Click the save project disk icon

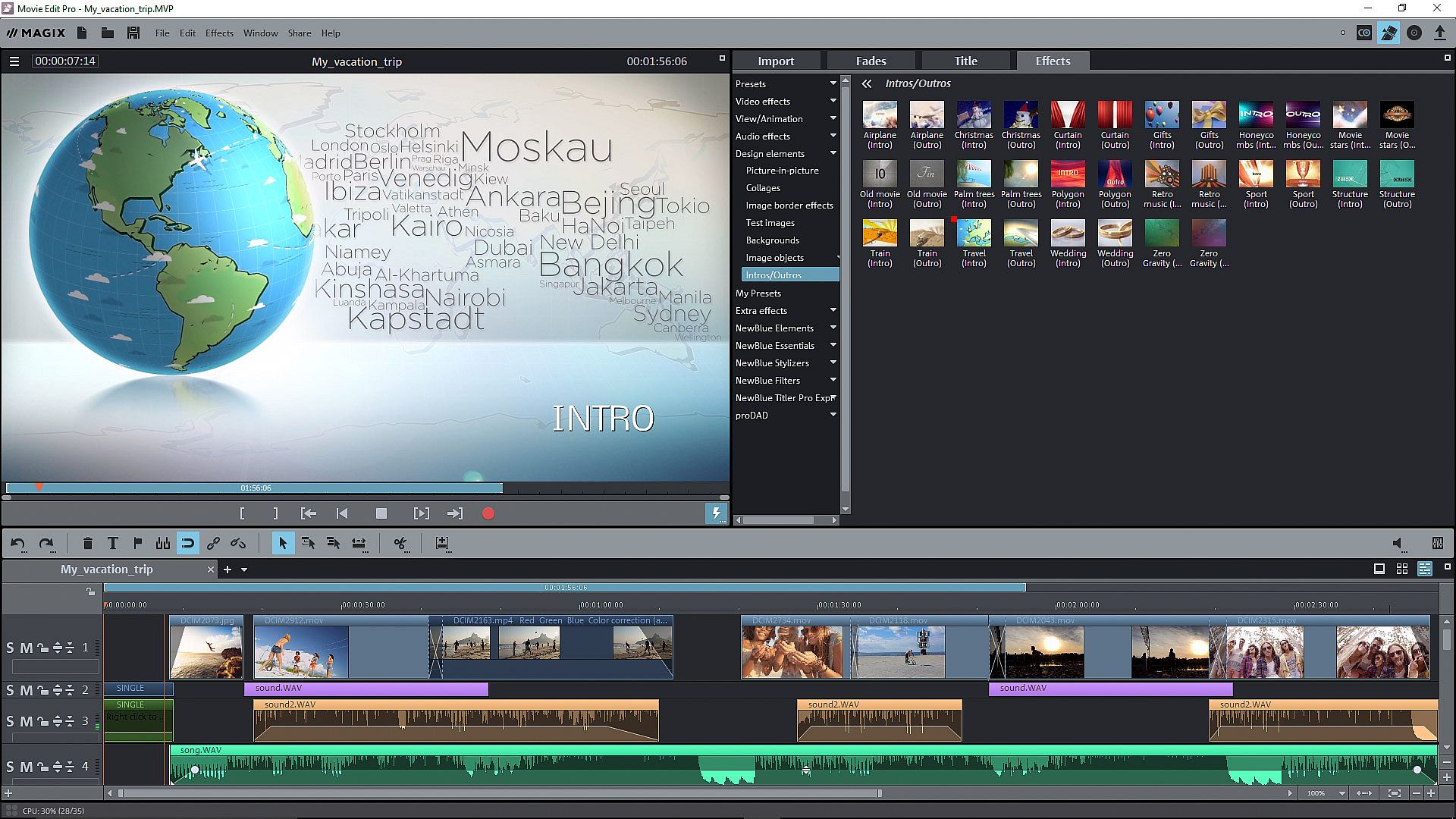(x=133, y=33)
